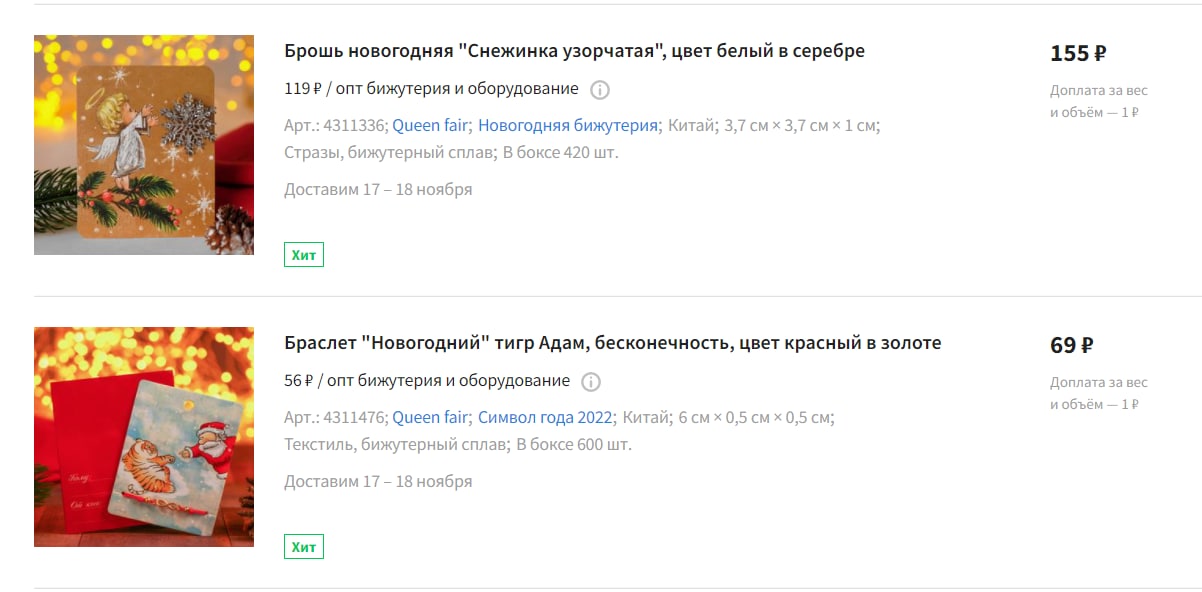Open the tiger bracelet product thumbnail

144,437
